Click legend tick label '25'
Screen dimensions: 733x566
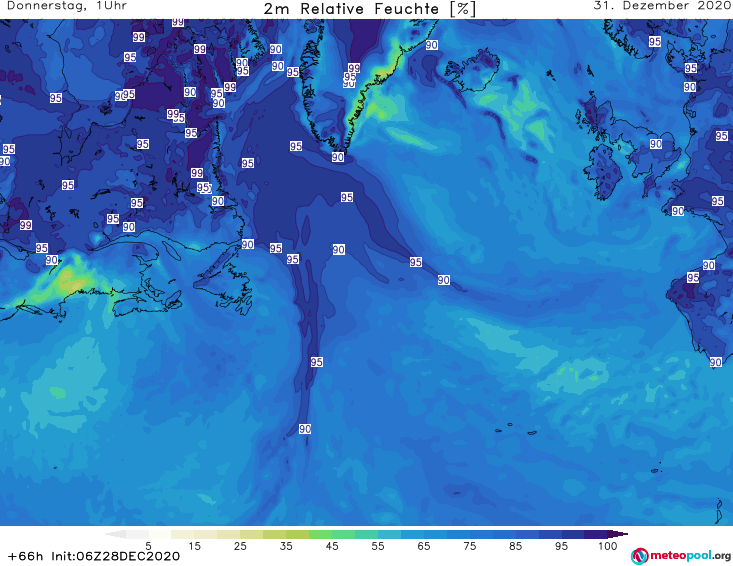coord(240,546)
